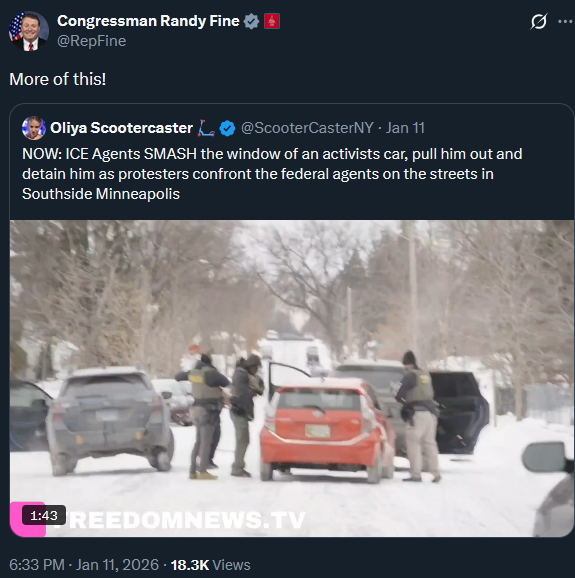
Task: Open Congressman Randy Fine's profile avatar
Action: (x=29, y=31)
